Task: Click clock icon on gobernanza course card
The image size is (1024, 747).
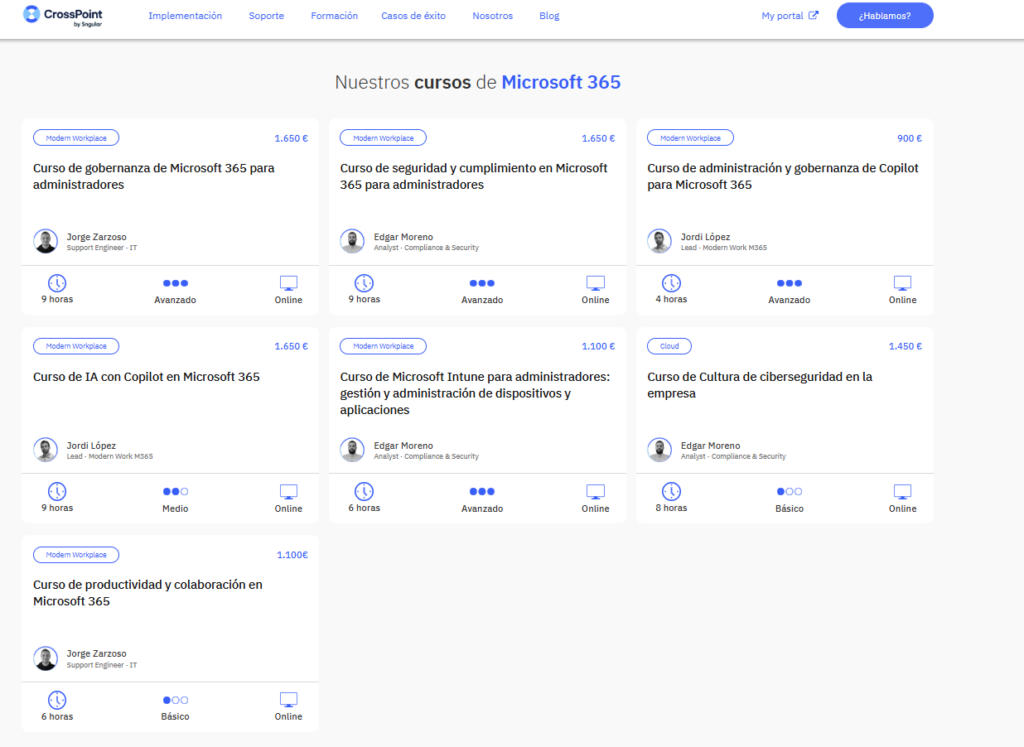Action: (57, 283)
